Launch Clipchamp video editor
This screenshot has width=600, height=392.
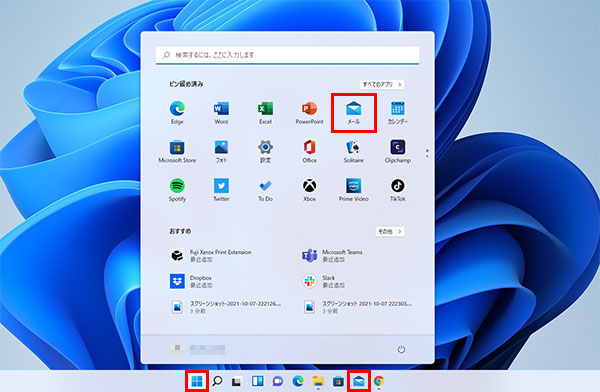tap(398, 152)
